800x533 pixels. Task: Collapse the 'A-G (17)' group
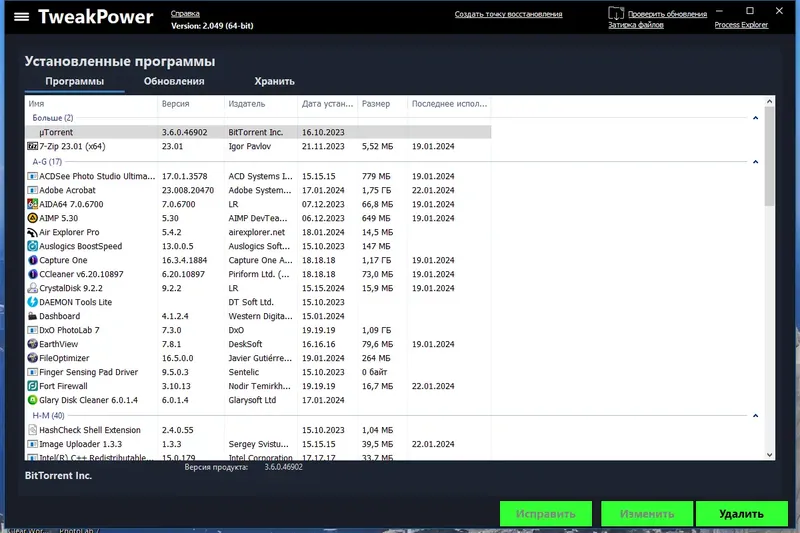(x=756, y=162)
